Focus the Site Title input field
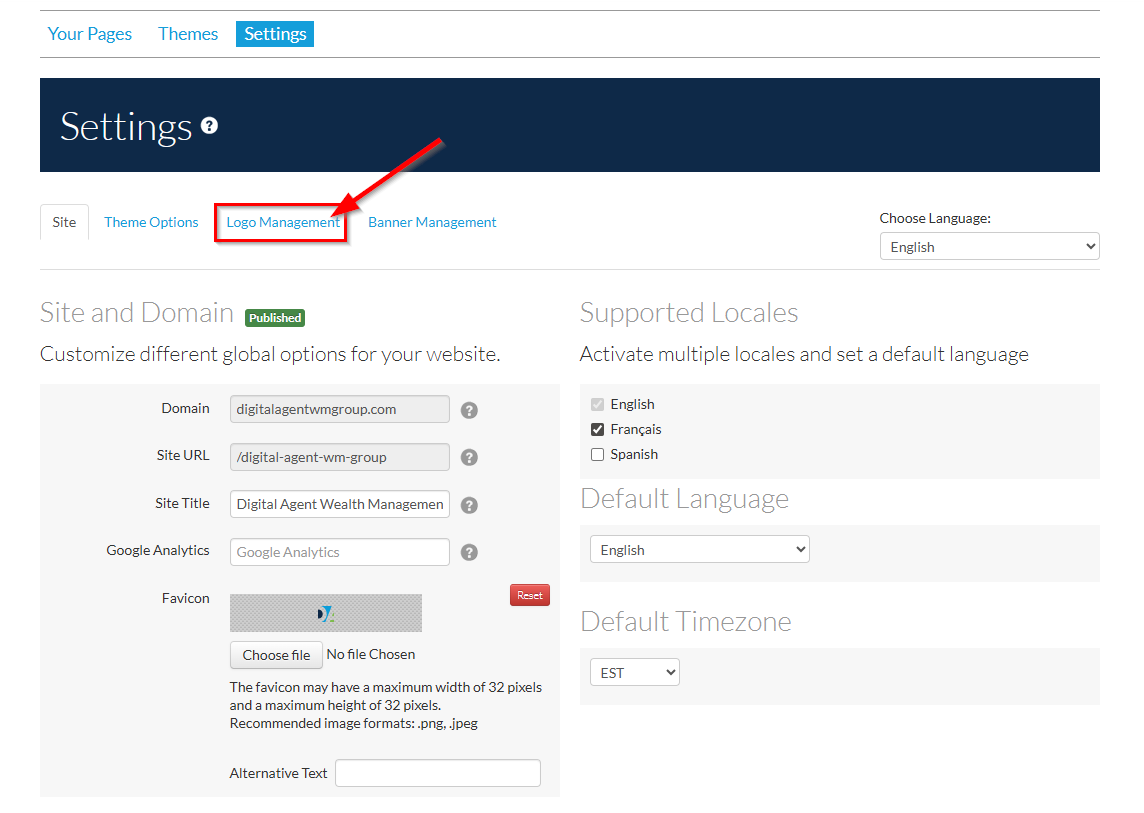The image size is (1144, 813). [x=339, y=504]
